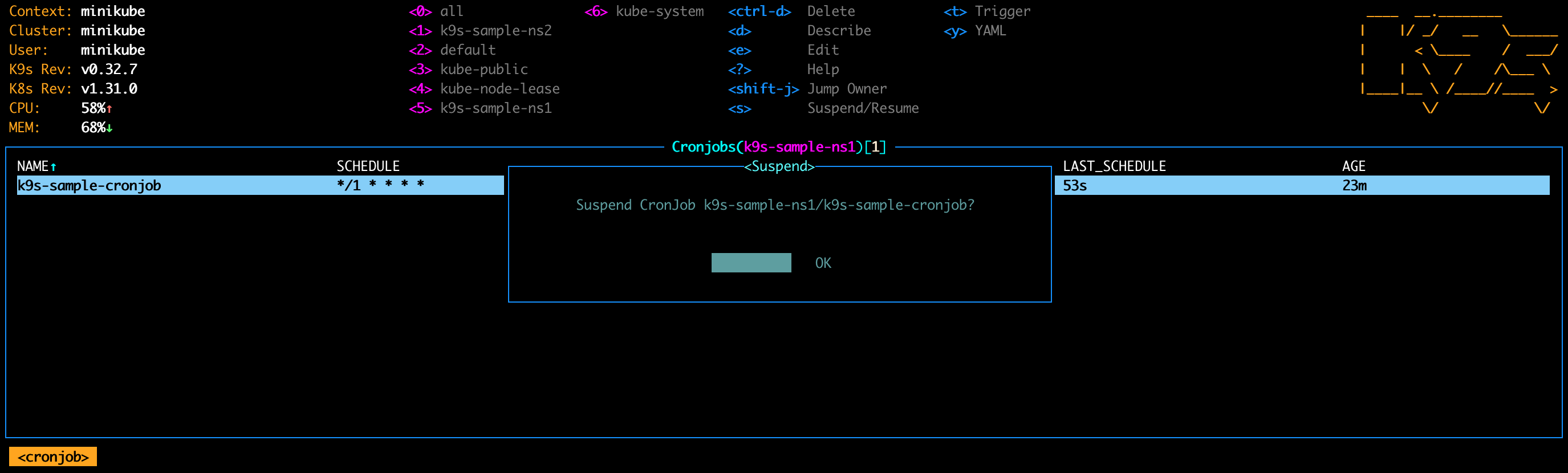Viewport: 1568px width, 473px height.
Task: Click the AGE column header
Action: tap(1354, 166)
